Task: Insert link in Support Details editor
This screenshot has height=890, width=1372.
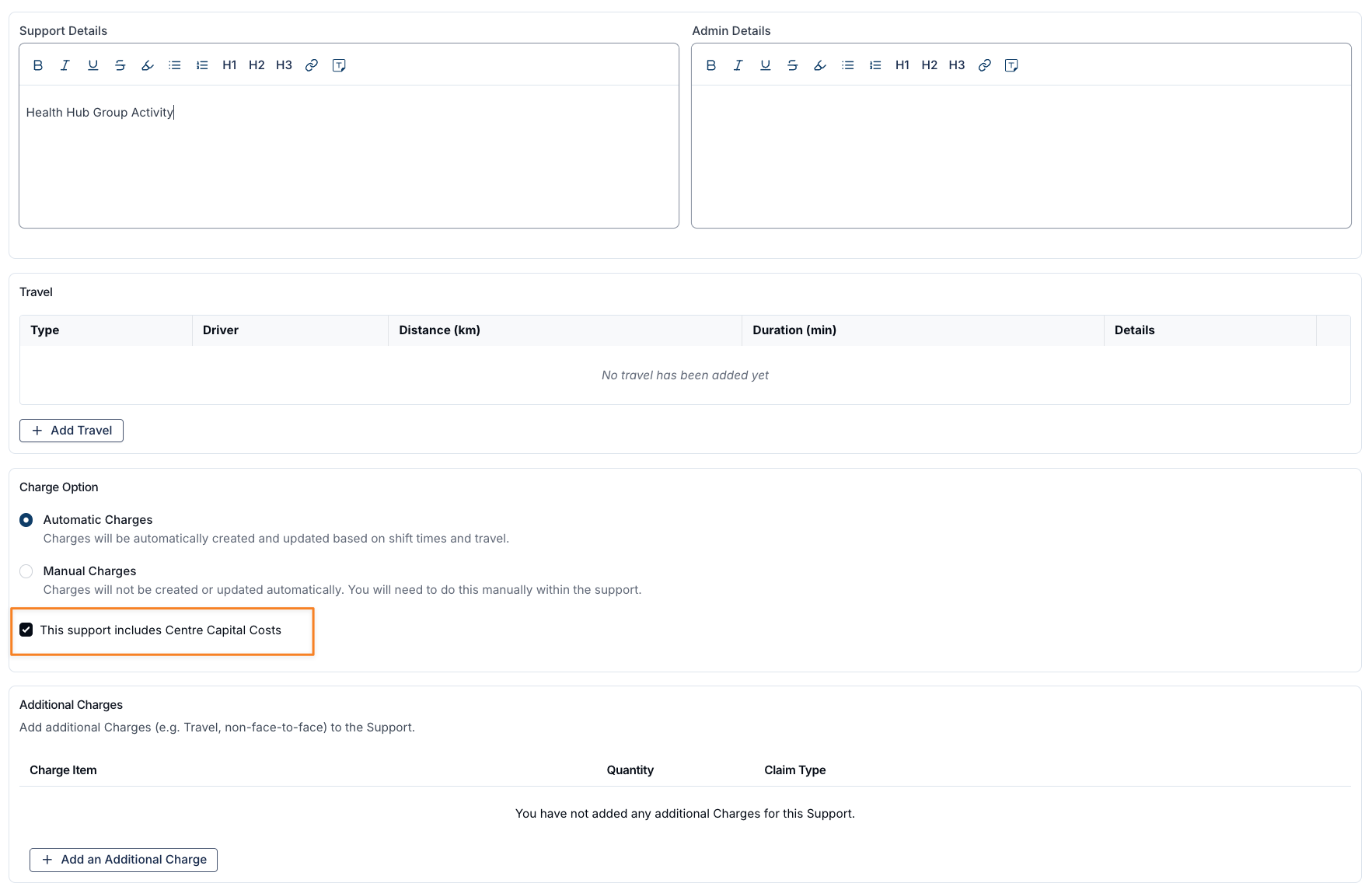Action: pyautogui.click(x=312, y=65)
